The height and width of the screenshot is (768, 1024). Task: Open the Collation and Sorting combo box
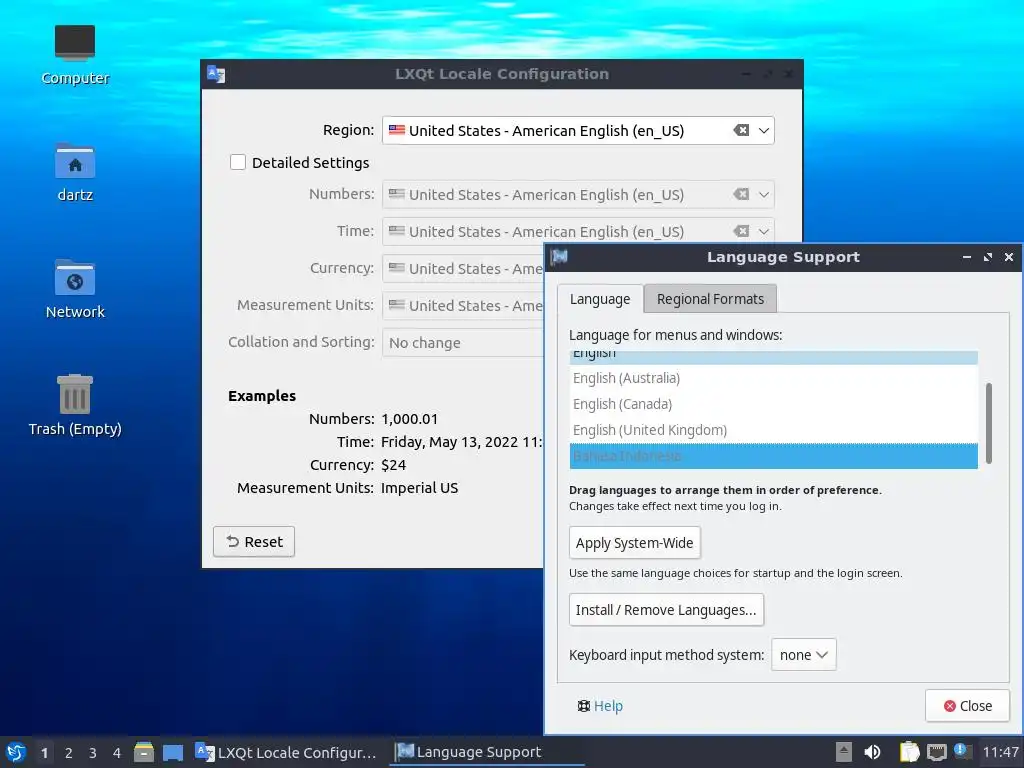click(463, 343)
